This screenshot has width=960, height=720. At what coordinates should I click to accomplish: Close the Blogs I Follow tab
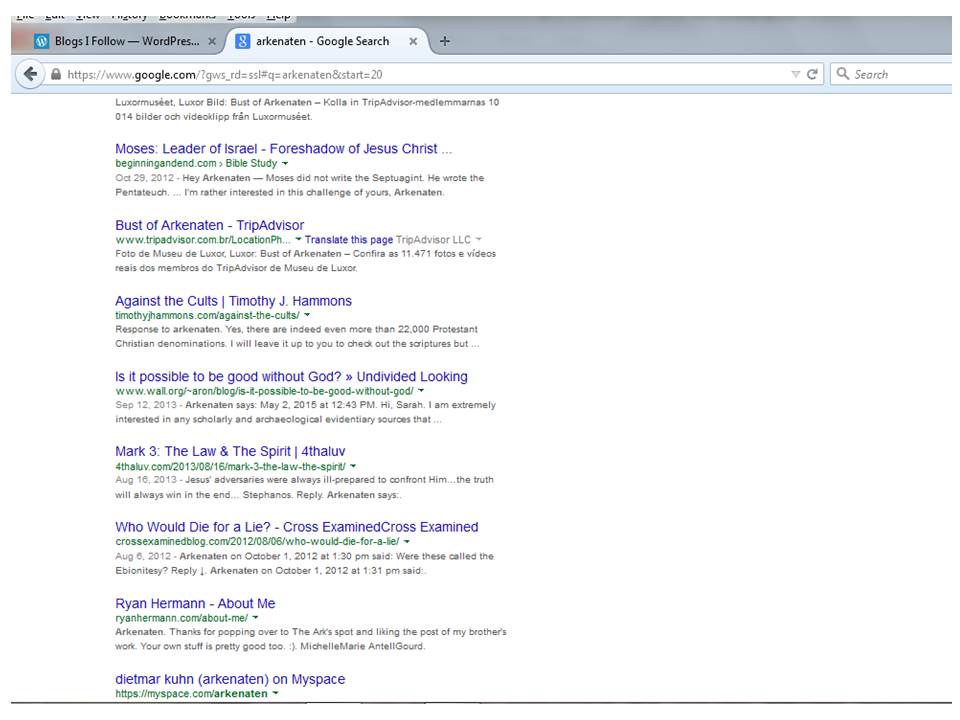tap(212, 42)
